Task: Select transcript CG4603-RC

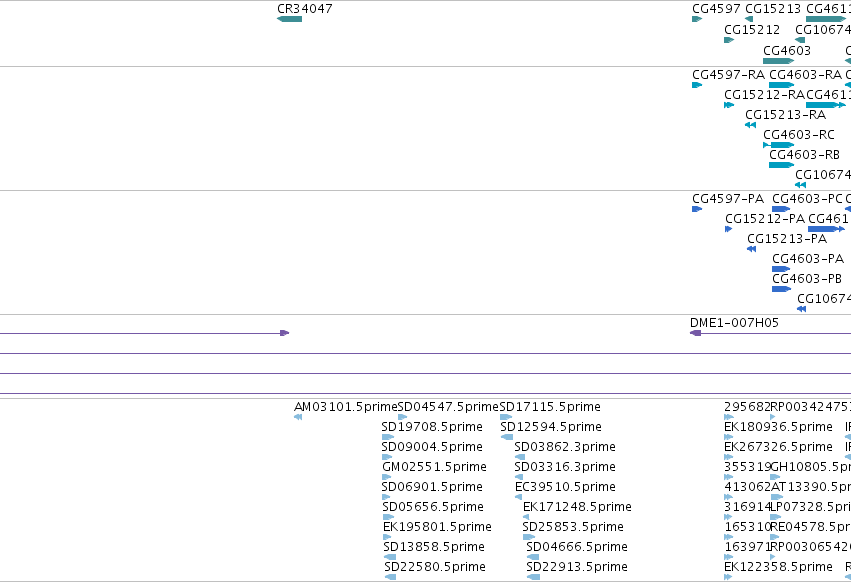Action: pos(778,145)
